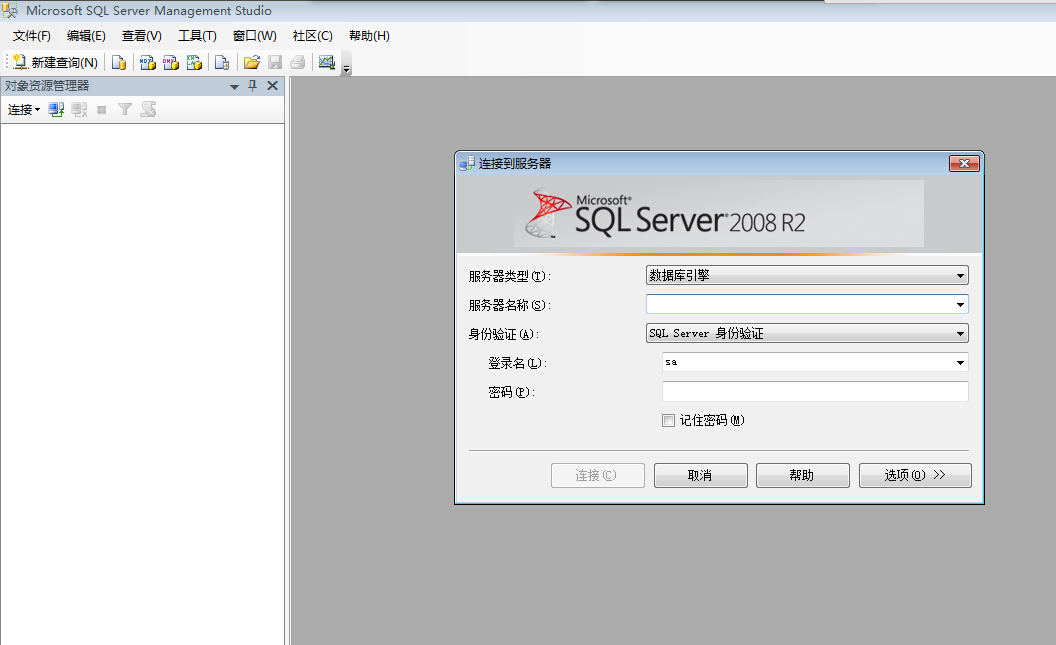The height and width of the screenshot is (645, 1056).
Task: Pin the 对象资源管理器 panel with auto-hide
Action: click(x=253, y=86)
